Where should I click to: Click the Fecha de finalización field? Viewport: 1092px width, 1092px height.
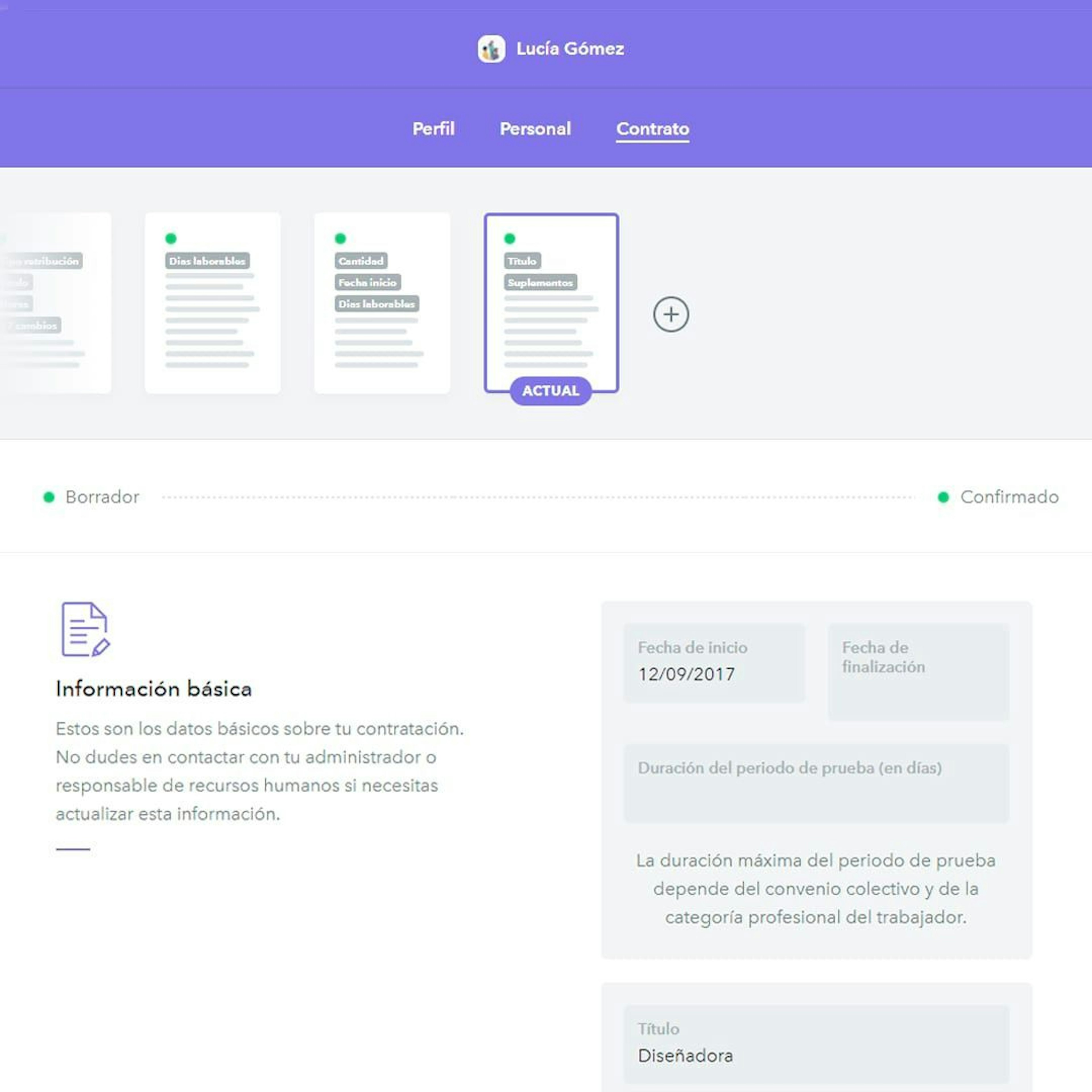click(919, 673)
